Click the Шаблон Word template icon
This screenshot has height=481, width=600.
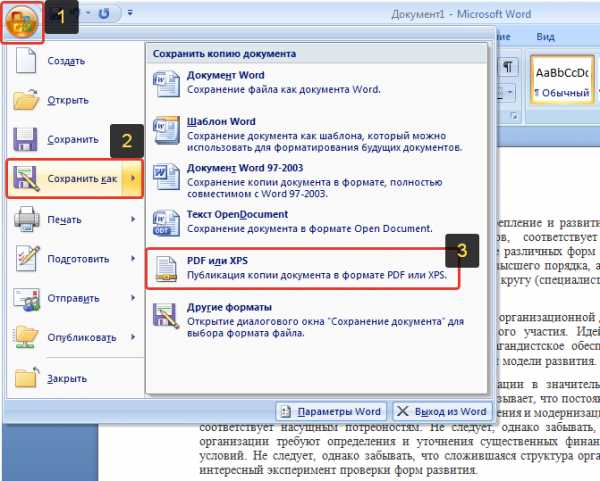[166, 130]
